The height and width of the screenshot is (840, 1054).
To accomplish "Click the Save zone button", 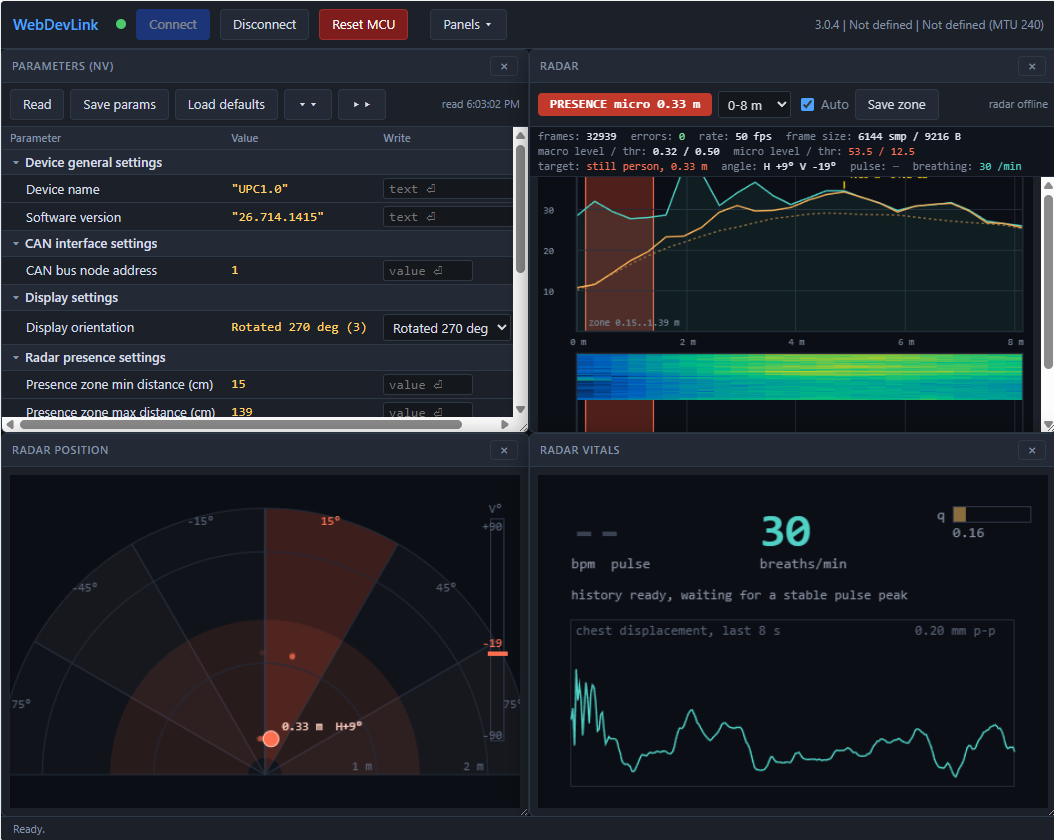I will (896, 105).
